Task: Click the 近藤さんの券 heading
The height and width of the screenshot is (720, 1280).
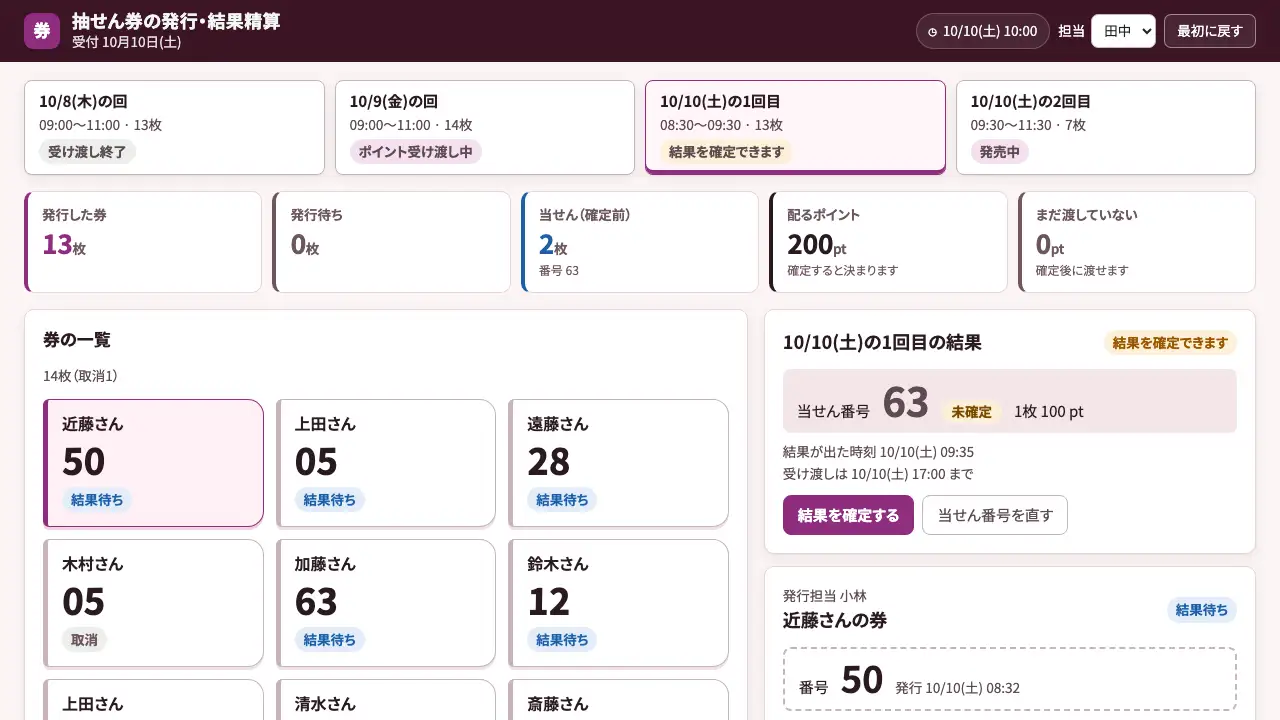Action: [x=835, y=620]
